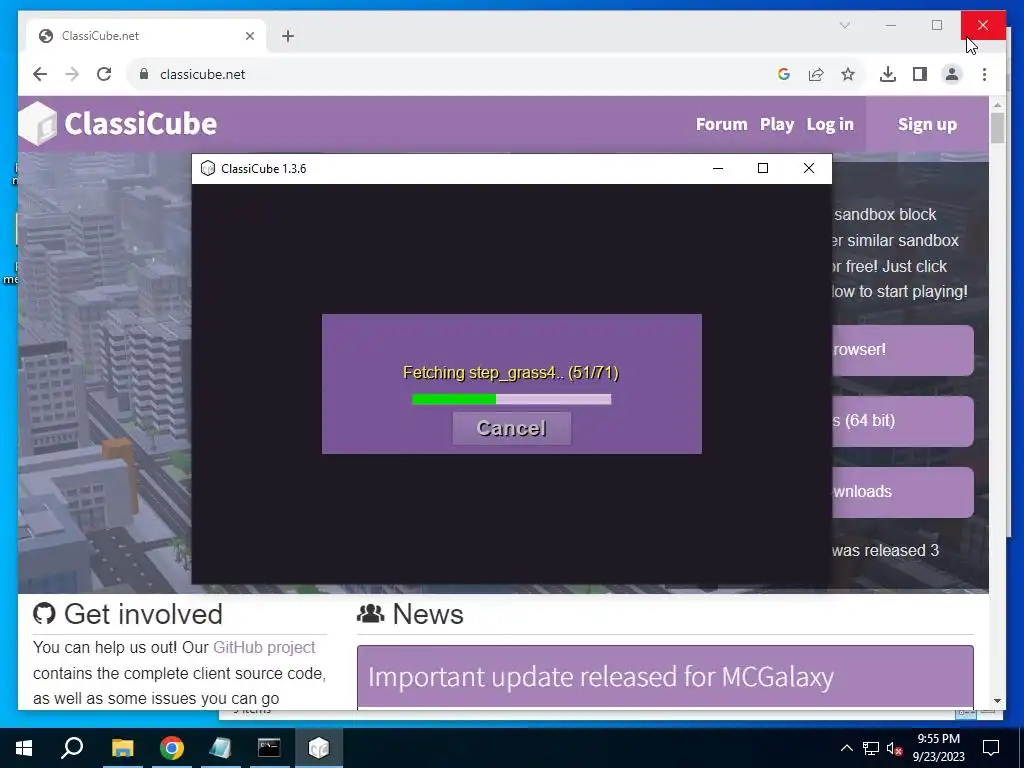Click the ClassiCube logo cube
Viewport: 1024px width, 768px height.
pyautogui.click(x=39, y=123)
